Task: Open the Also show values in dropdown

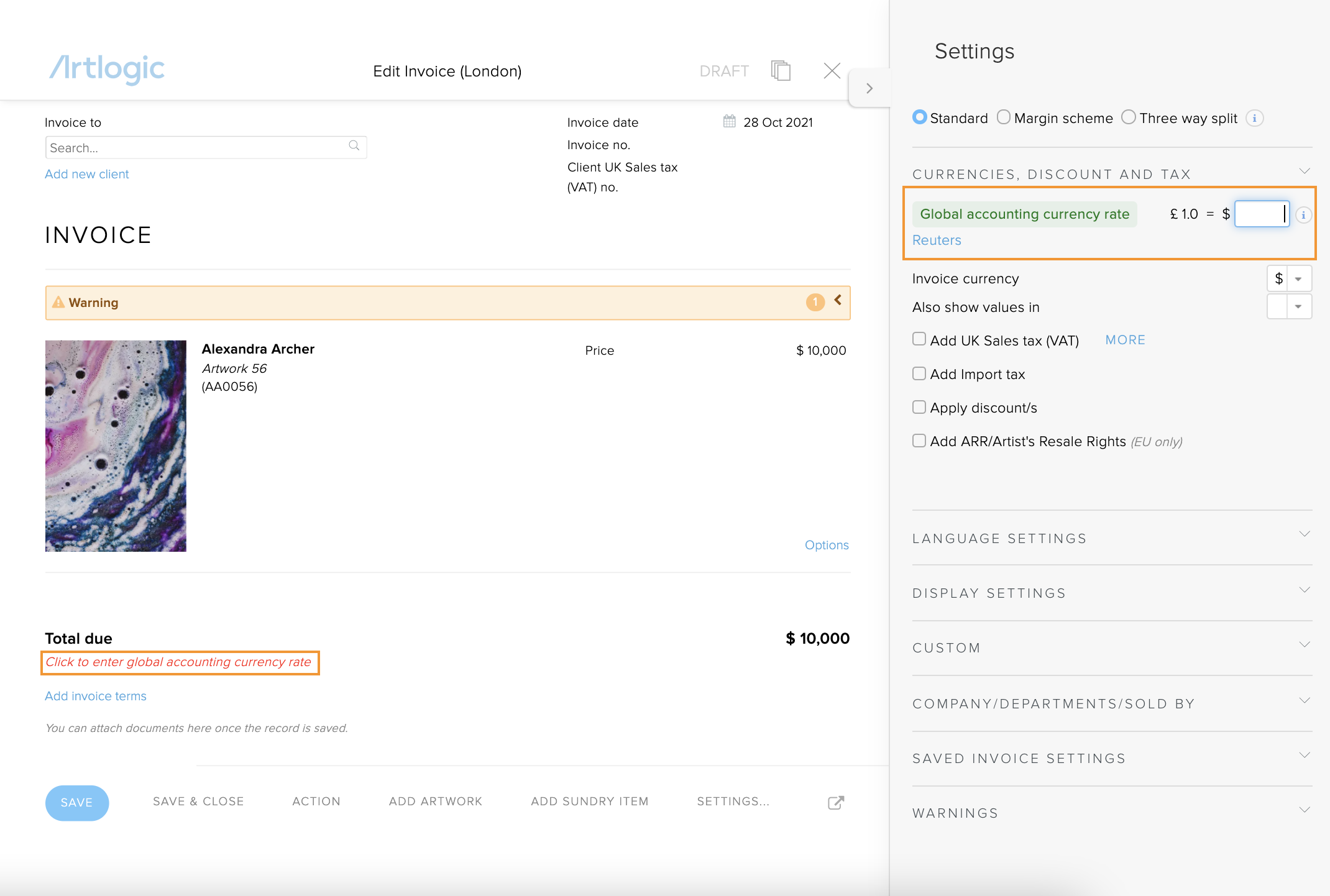Action: 1290,306
